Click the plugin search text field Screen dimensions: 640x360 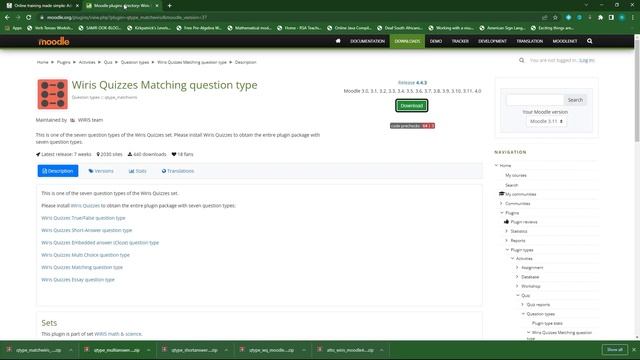coord(535,100)
